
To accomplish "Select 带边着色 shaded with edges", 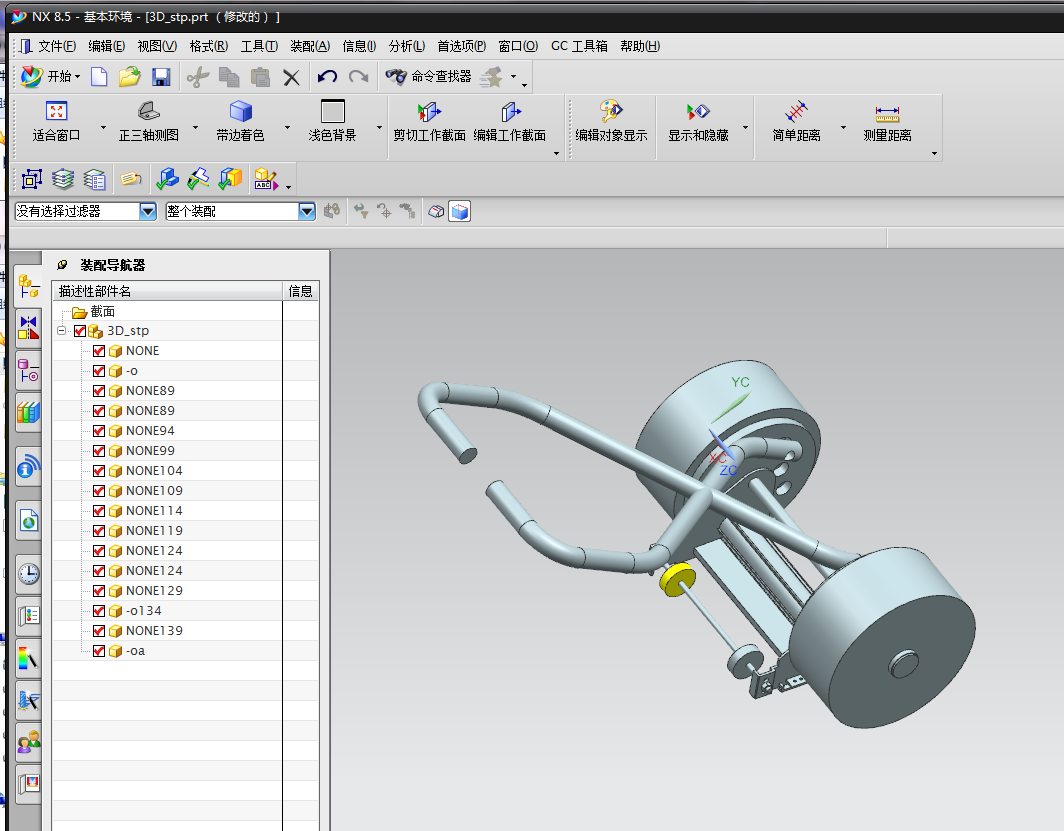I will 240,122.
